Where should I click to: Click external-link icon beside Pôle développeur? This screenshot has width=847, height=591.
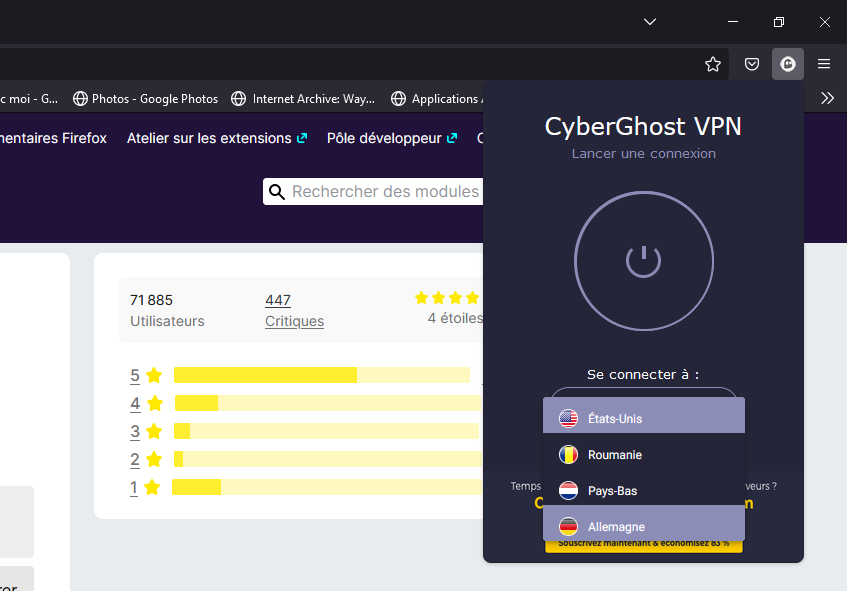[x=452, y=138]
